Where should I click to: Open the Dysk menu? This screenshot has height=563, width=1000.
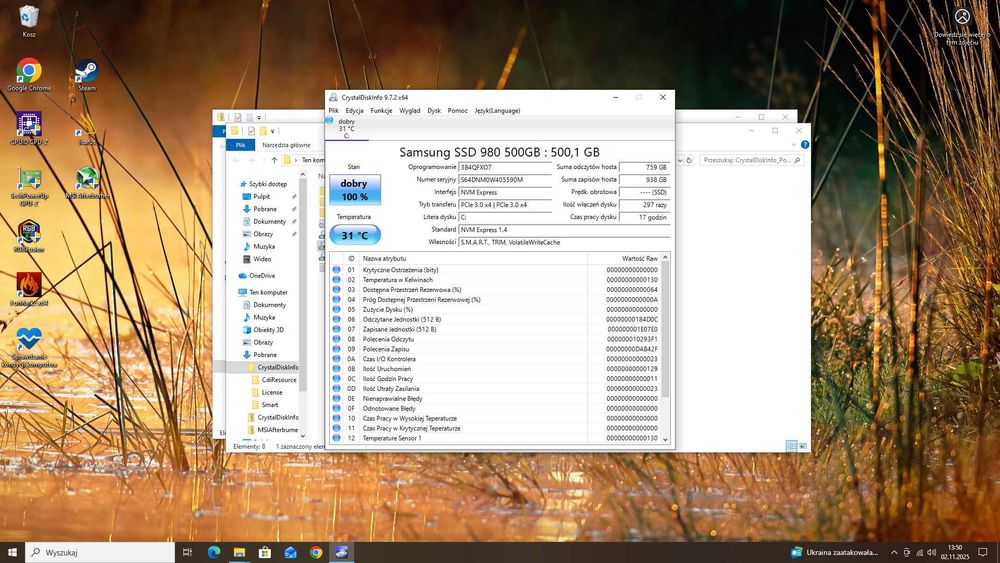pos(434,111)
